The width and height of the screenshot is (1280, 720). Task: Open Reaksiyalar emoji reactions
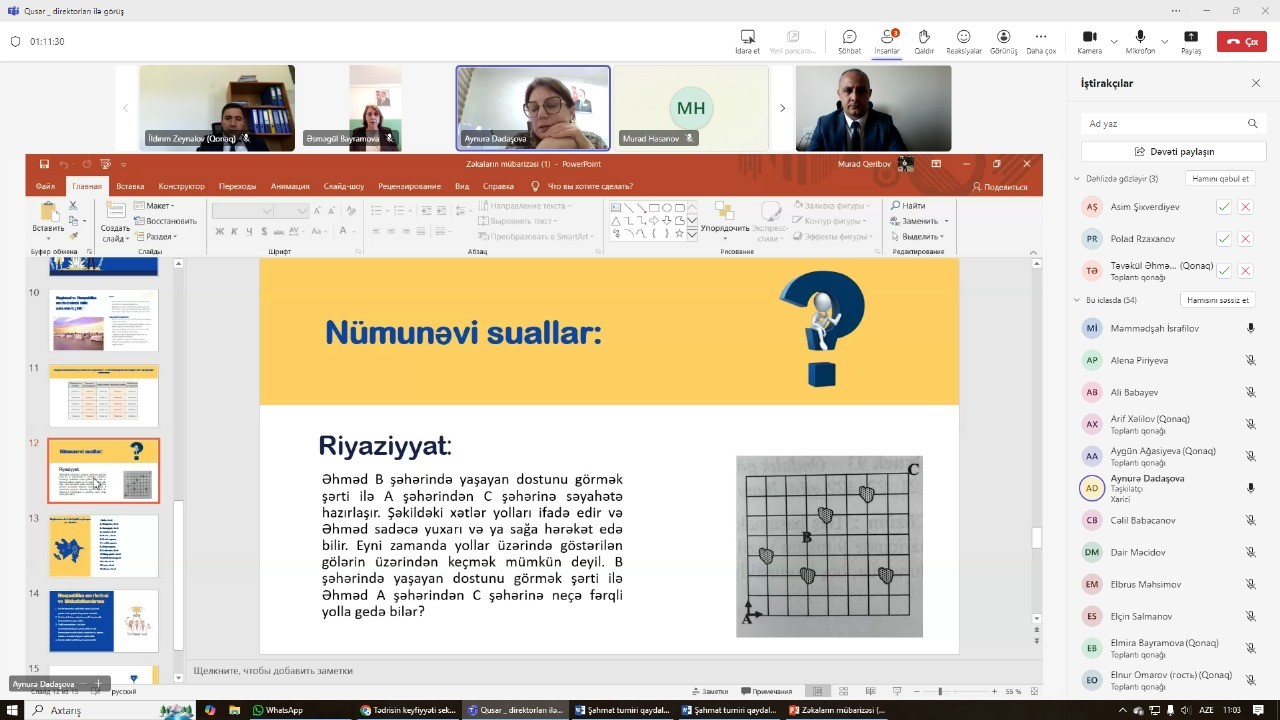963,39
